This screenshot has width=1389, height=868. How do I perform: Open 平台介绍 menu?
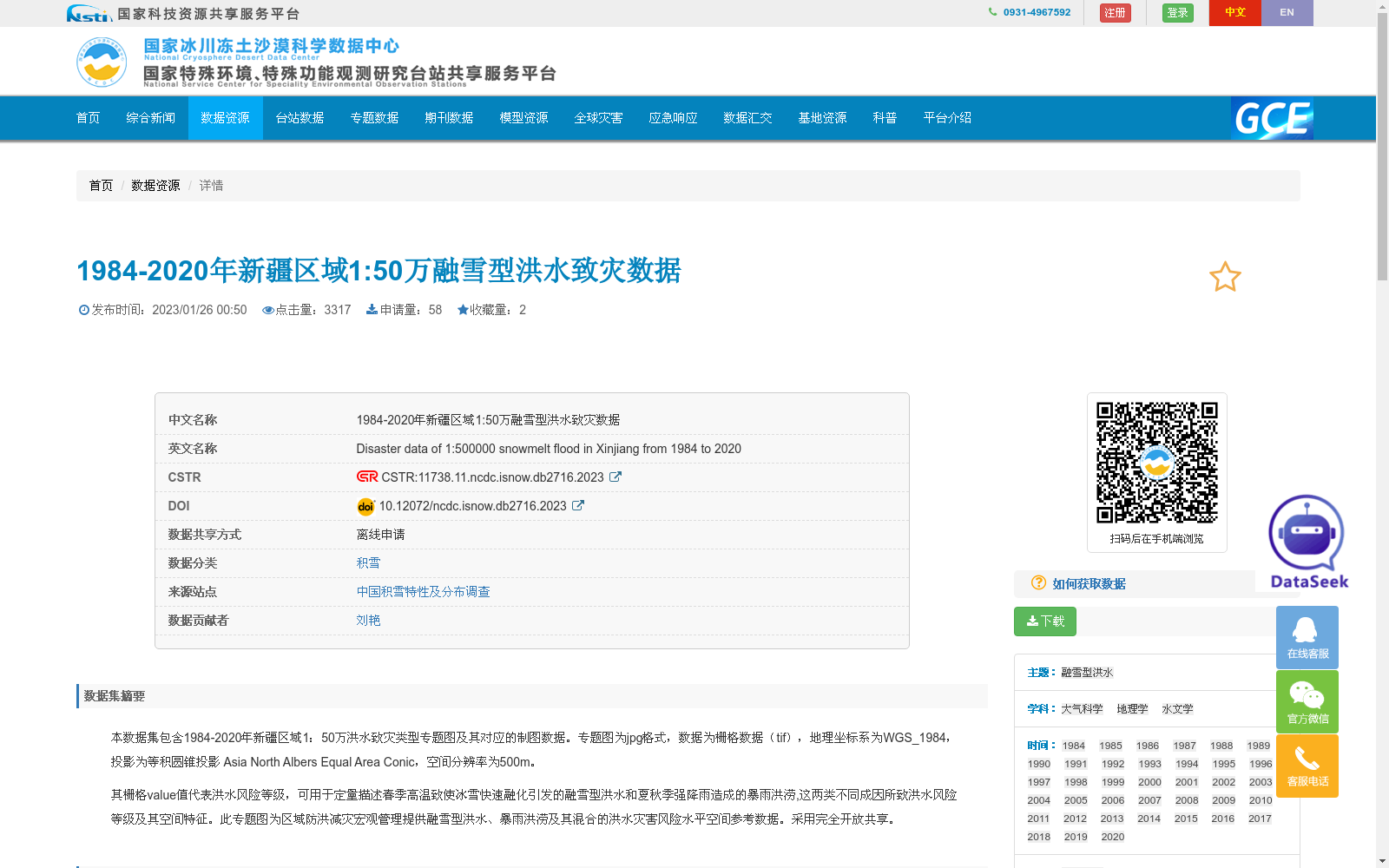(x=948, y=118)
